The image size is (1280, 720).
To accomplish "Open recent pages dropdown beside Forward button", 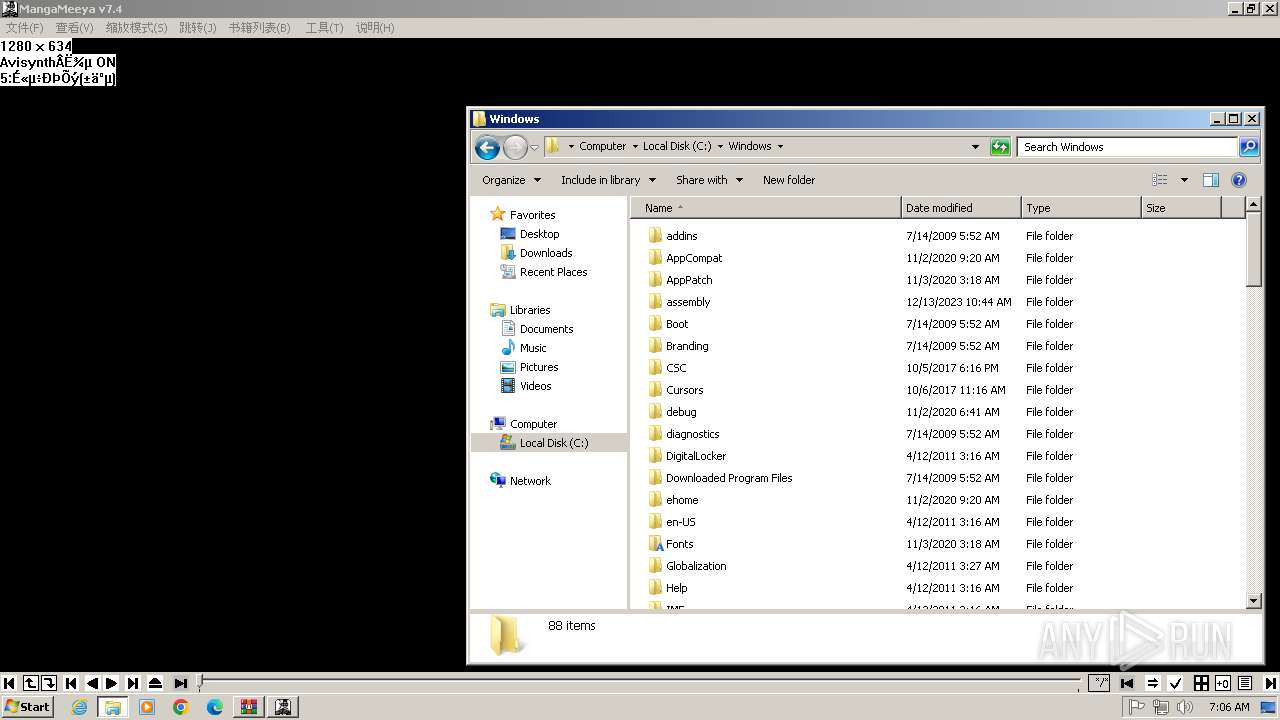I will click(534, 147).
